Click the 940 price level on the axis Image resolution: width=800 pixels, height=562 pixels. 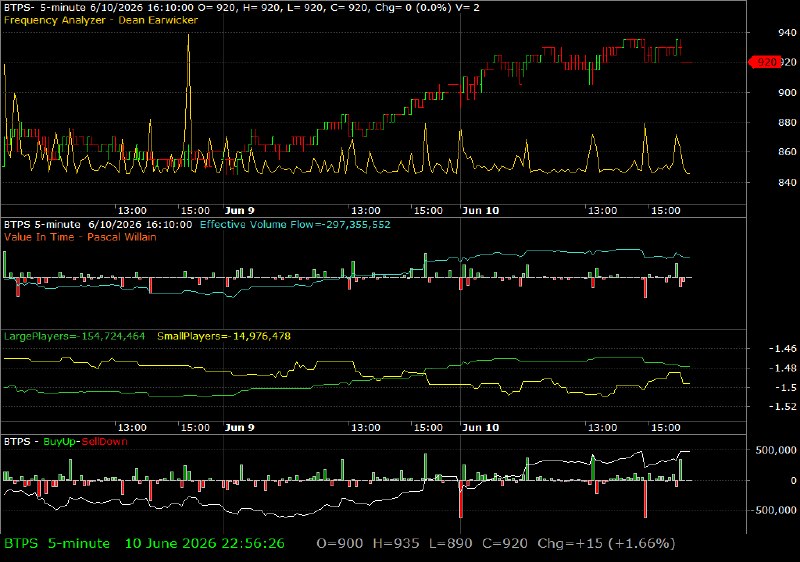pyautogui.click(x=787, y=33)
